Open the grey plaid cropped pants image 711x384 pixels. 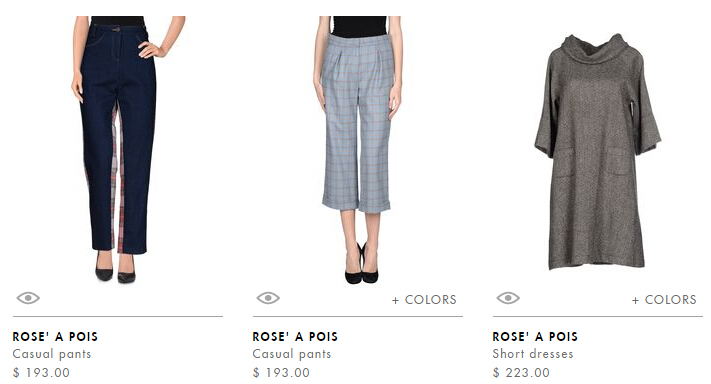[x=357, y=150]
